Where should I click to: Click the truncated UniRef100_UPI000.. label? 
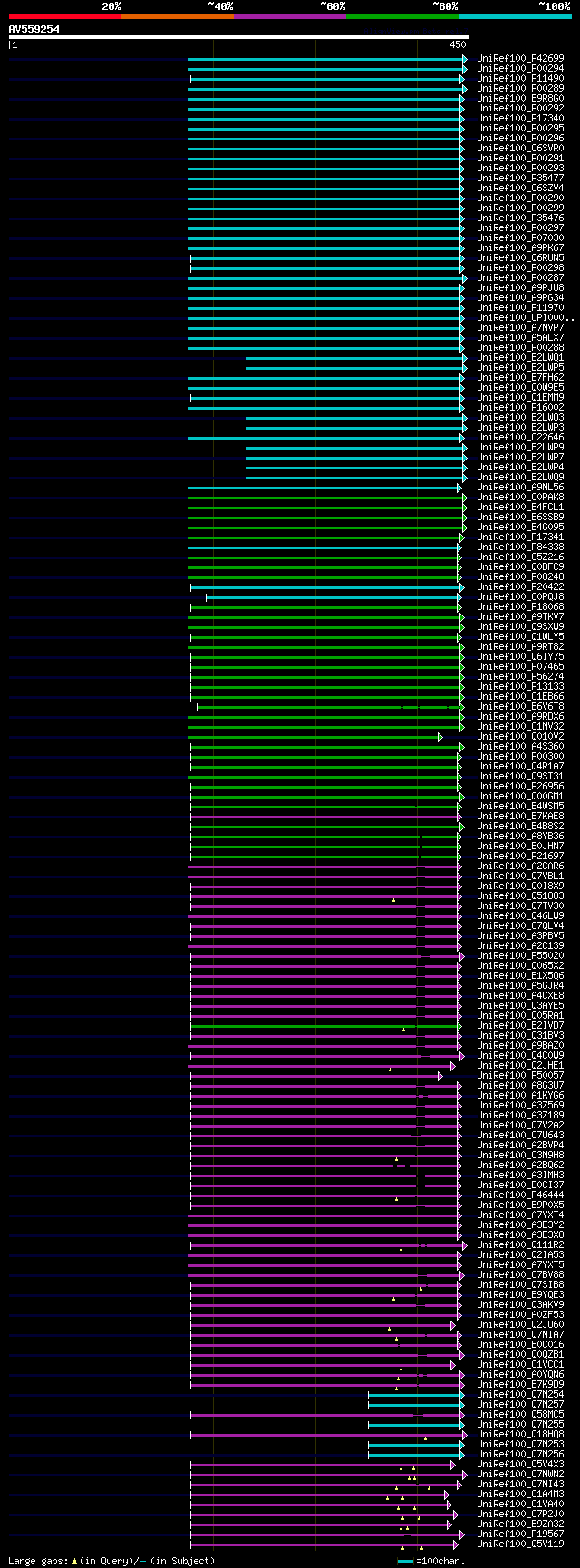(526, 318)
